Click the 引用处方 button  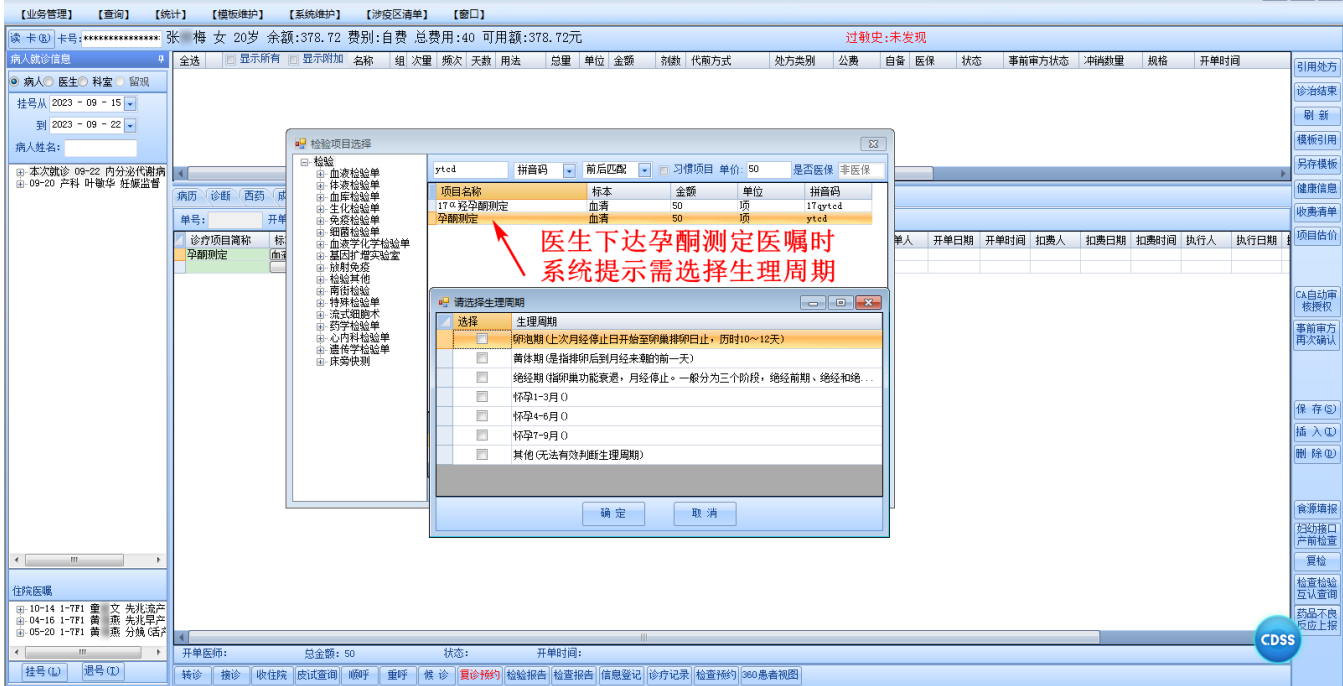[1316, 67]
